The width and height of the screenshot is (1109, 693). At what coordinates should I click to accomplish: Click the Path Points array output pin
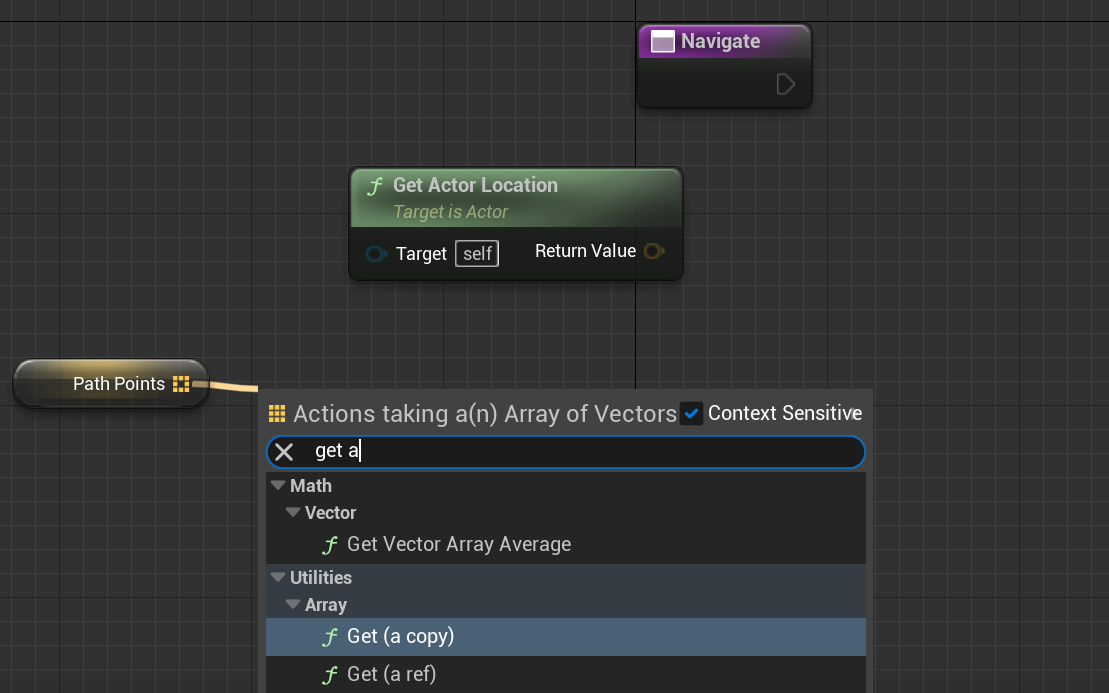[181, 384]
